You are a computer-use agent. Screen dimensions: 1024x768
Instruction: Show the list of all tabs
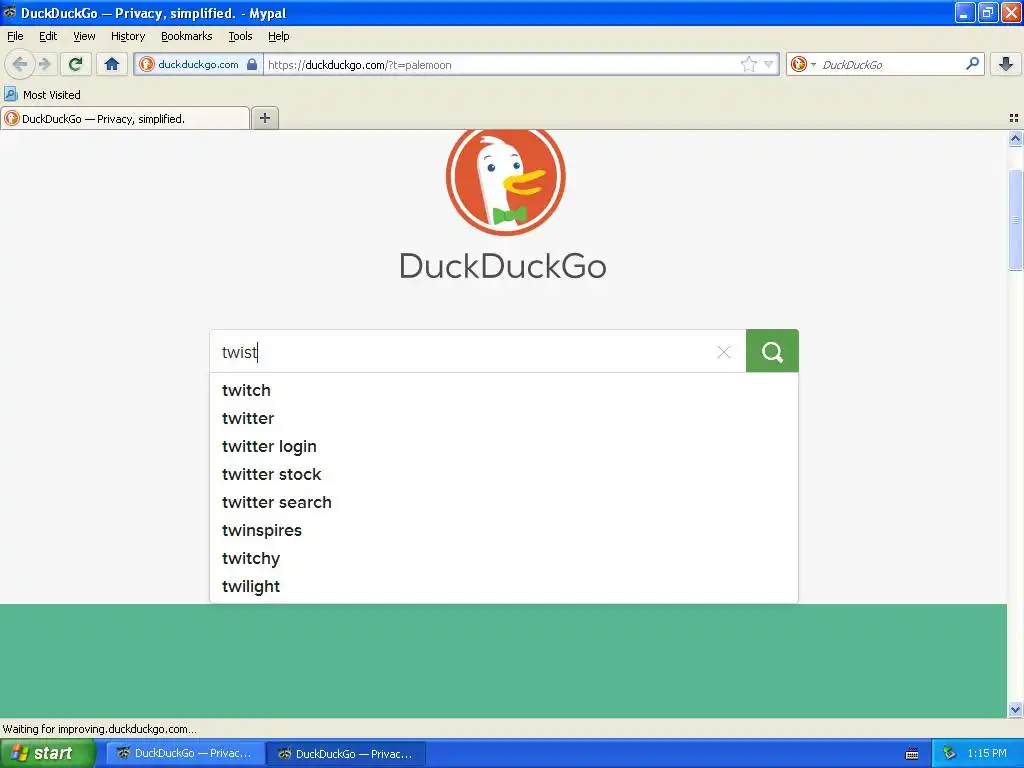point(1014,118)
